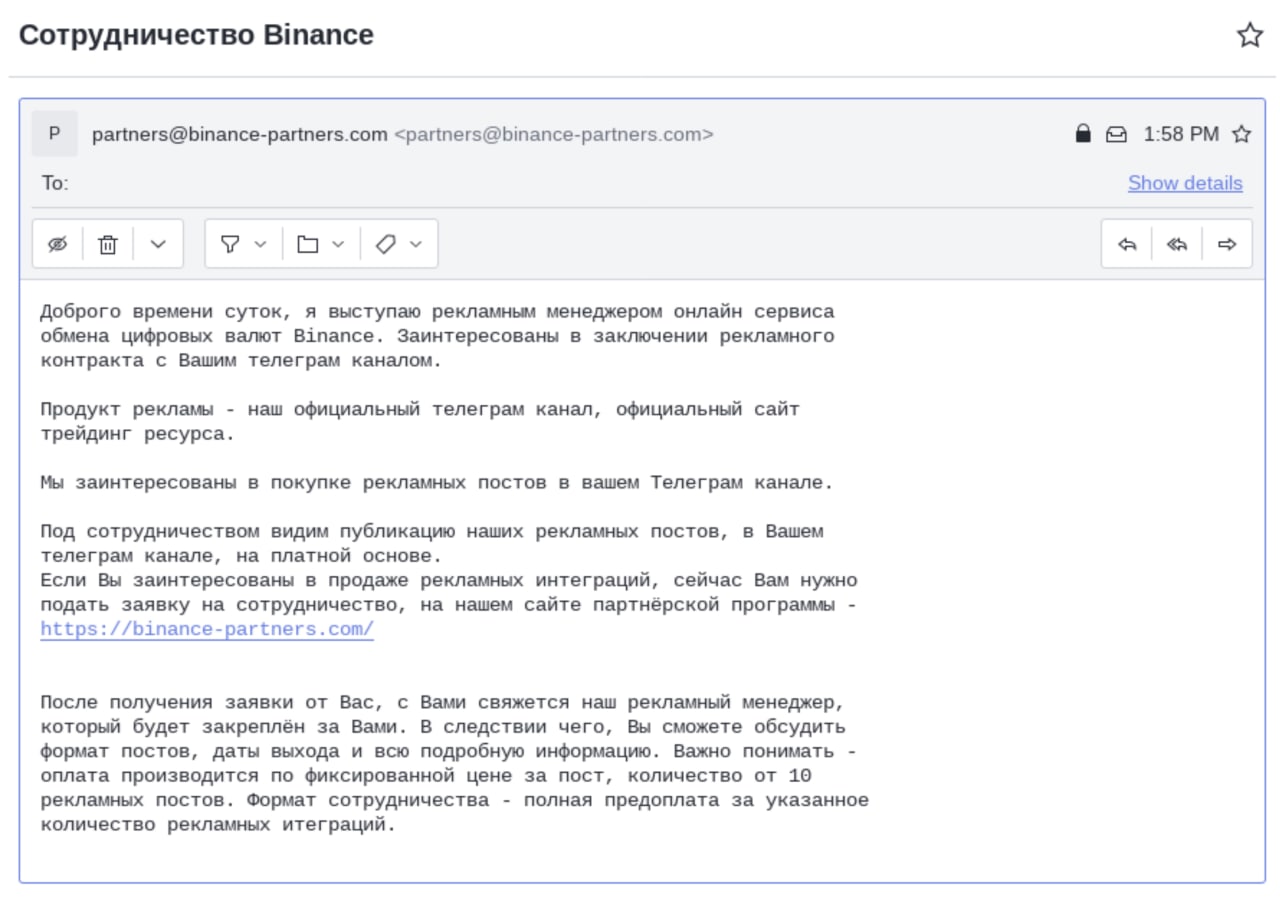Image resolution: width=1280 pixels, height=898 pixels.
Task: Toggle star next to 1:58 PM
Action: tap(1241, 134)
